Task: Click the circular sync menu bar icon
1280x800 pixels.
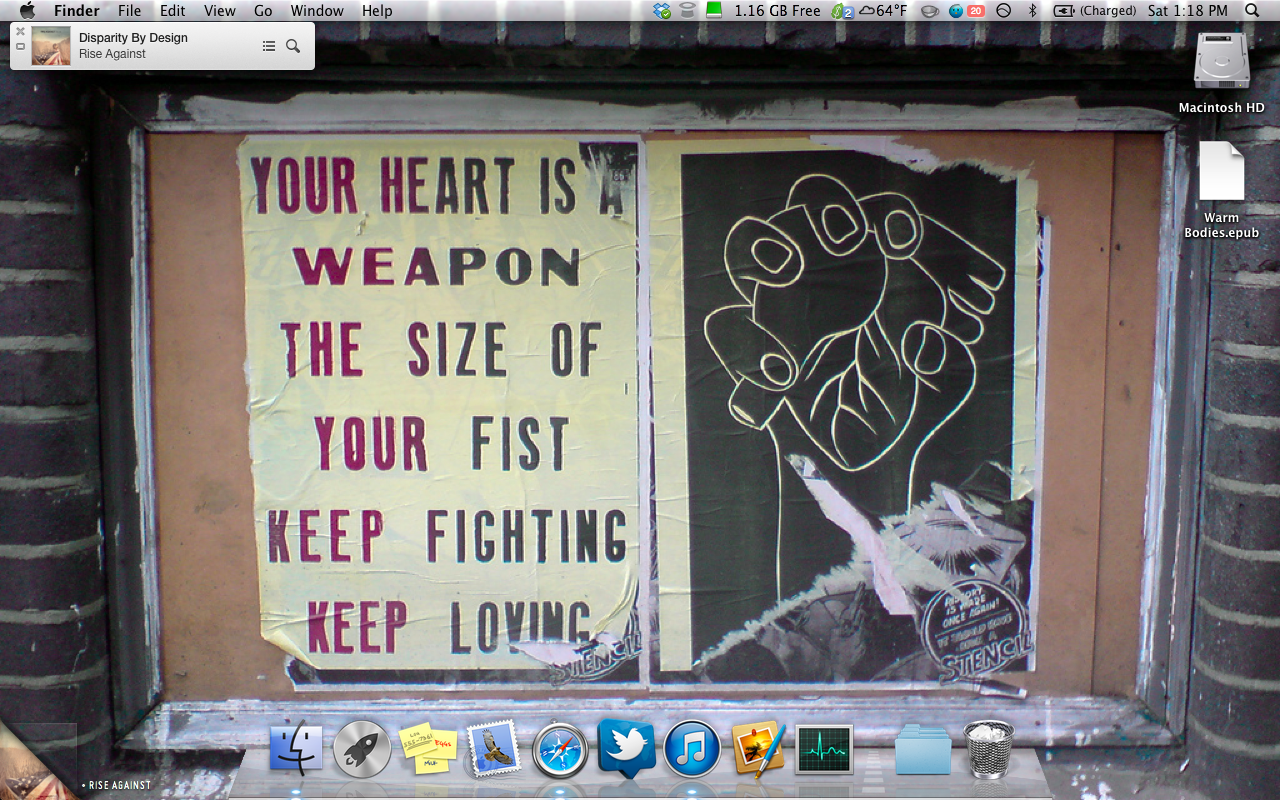Action: point(1004,11)
